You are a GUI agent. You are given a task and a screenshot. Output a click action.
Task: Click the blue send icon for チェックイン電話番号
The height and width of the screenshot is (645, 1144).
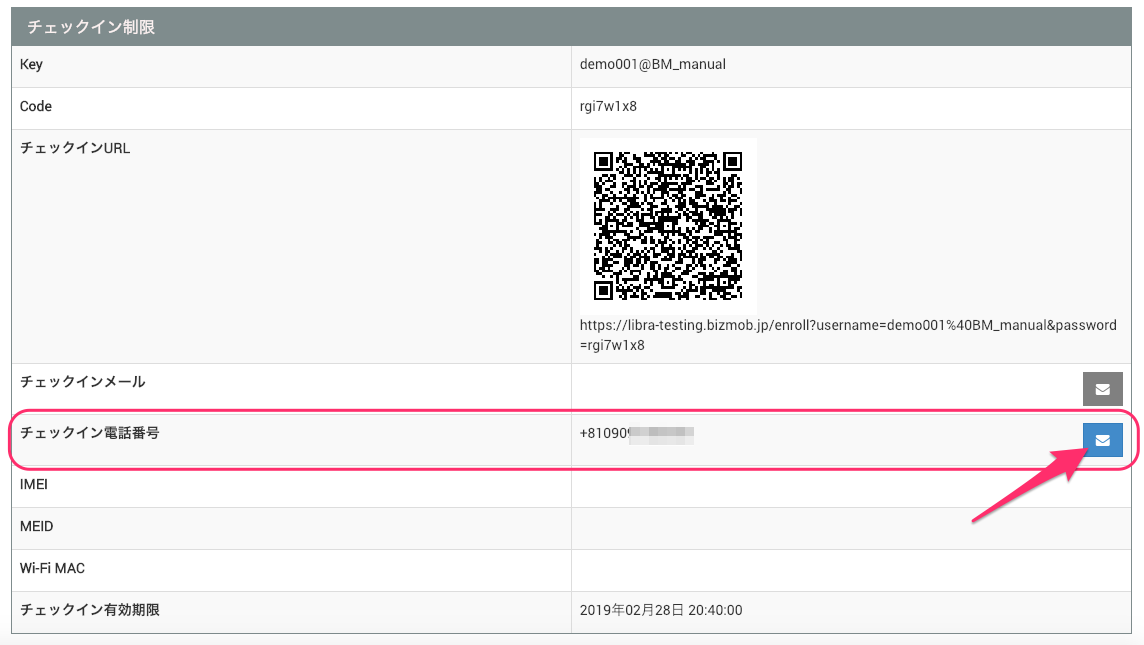pos(1102,440)
